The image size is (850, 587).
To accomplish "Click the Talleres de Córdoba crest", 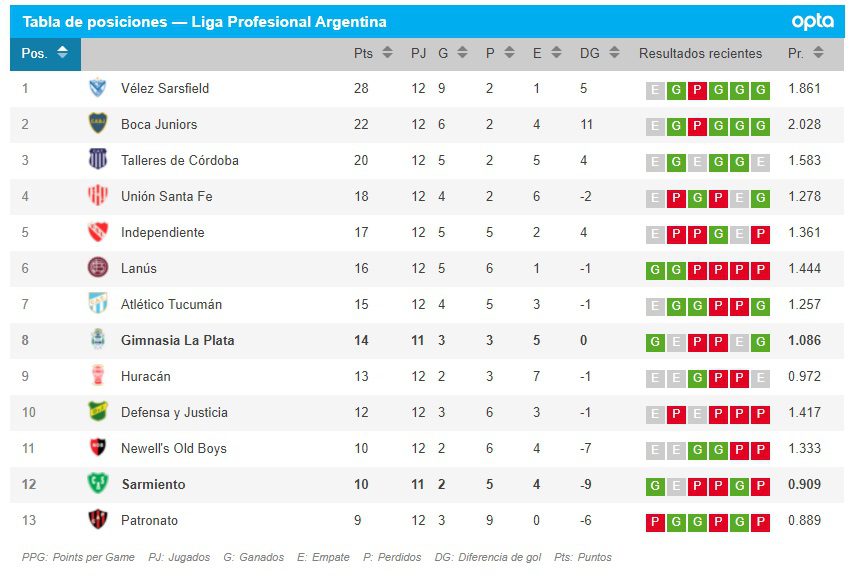I will point(97,160).
